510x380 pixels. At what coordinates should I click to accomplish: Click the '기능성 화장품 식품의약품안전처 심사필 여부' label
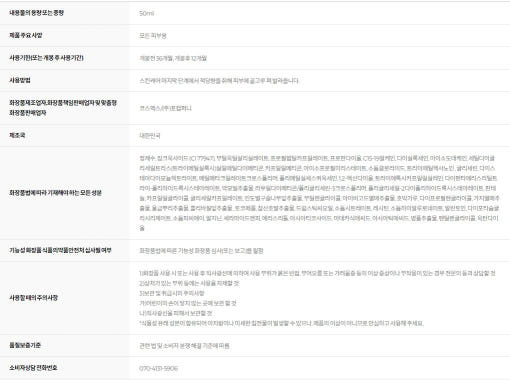coord(60,250)
